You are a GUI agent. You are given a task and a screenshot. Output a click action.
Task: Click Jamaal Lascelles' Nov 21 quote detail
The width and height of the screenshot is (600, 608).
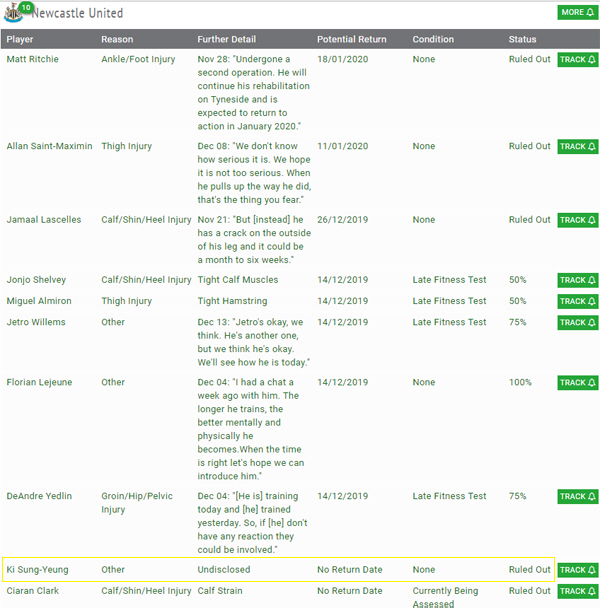coord(254,240)
